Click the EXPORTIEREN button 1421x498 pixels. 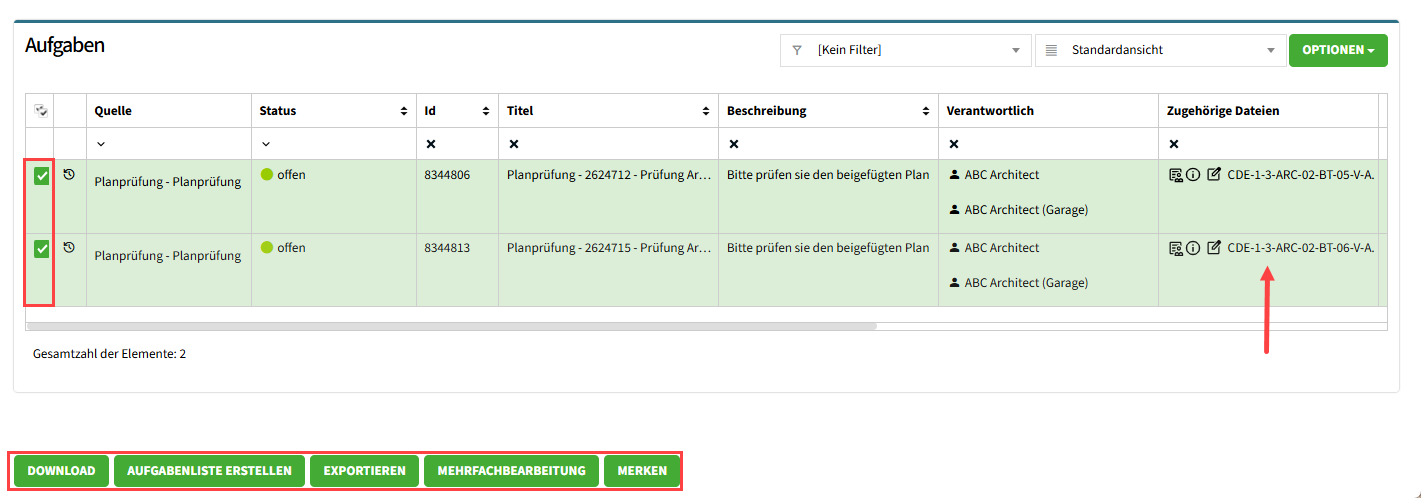(x=365, y=471)
